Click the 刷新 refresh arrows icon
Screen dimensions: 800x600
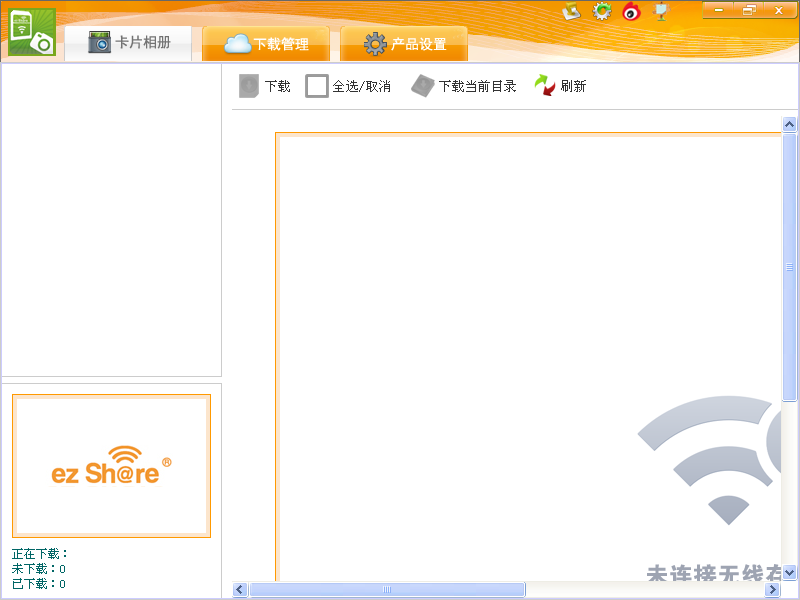(544, 85)
